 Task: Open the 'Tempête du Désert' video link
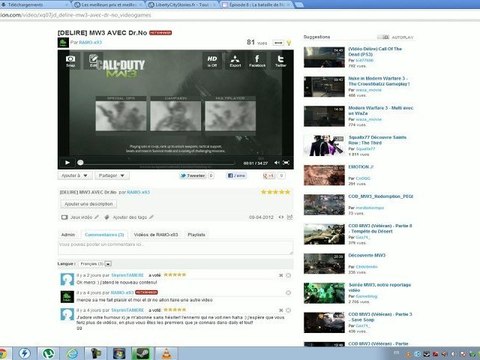[380, 228]
